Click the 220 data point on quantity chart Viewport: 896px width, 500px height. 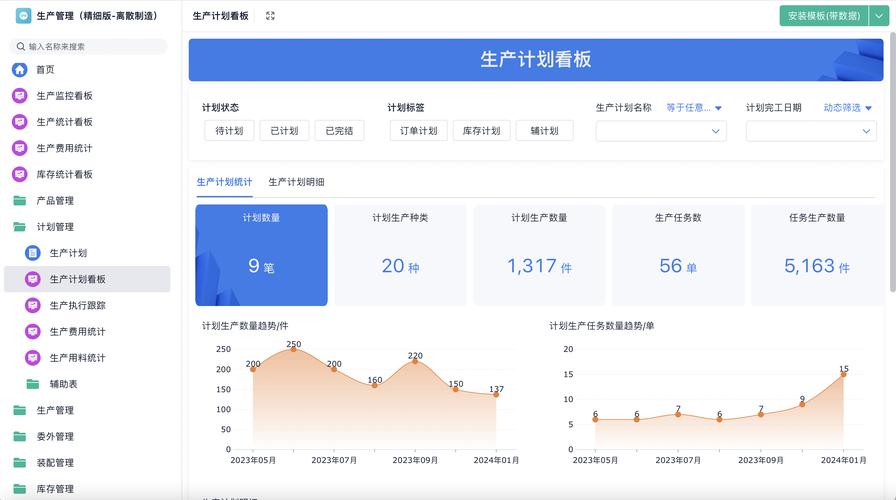415,361
